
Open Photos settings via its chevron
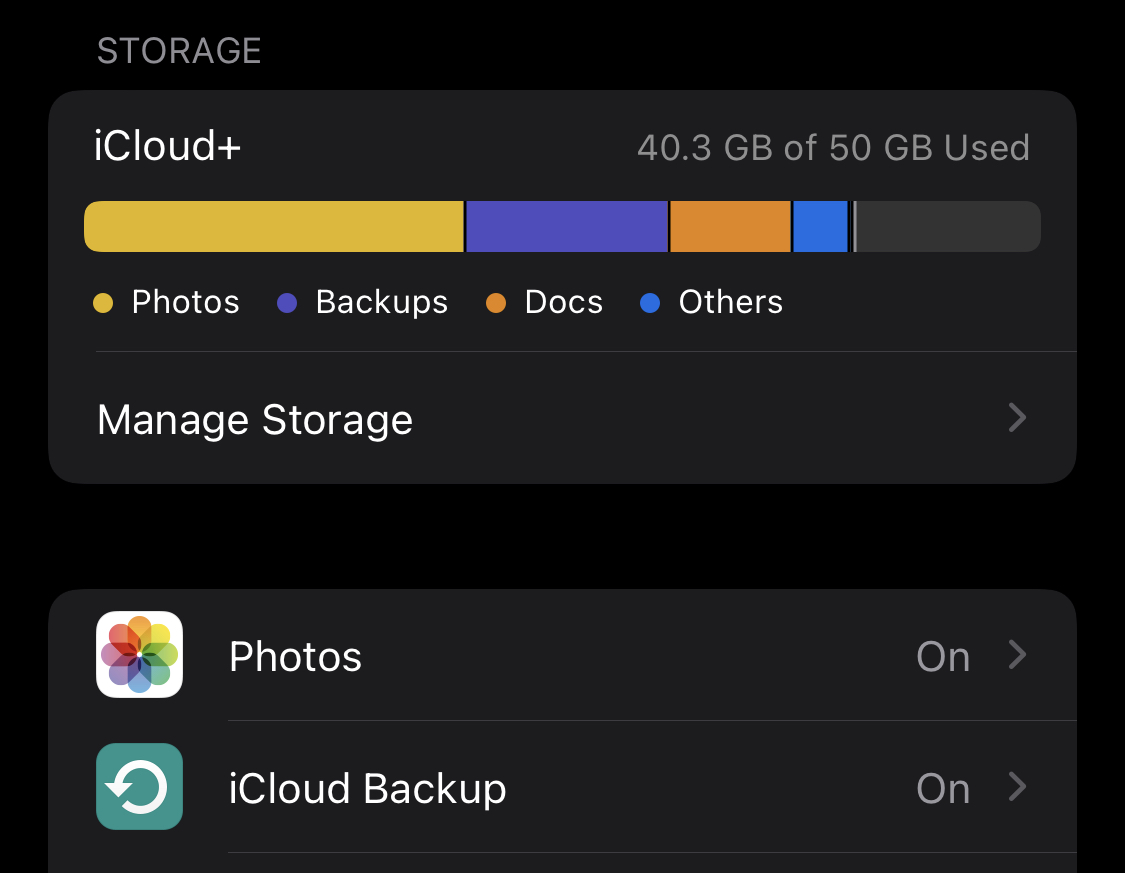(1017, 655)
